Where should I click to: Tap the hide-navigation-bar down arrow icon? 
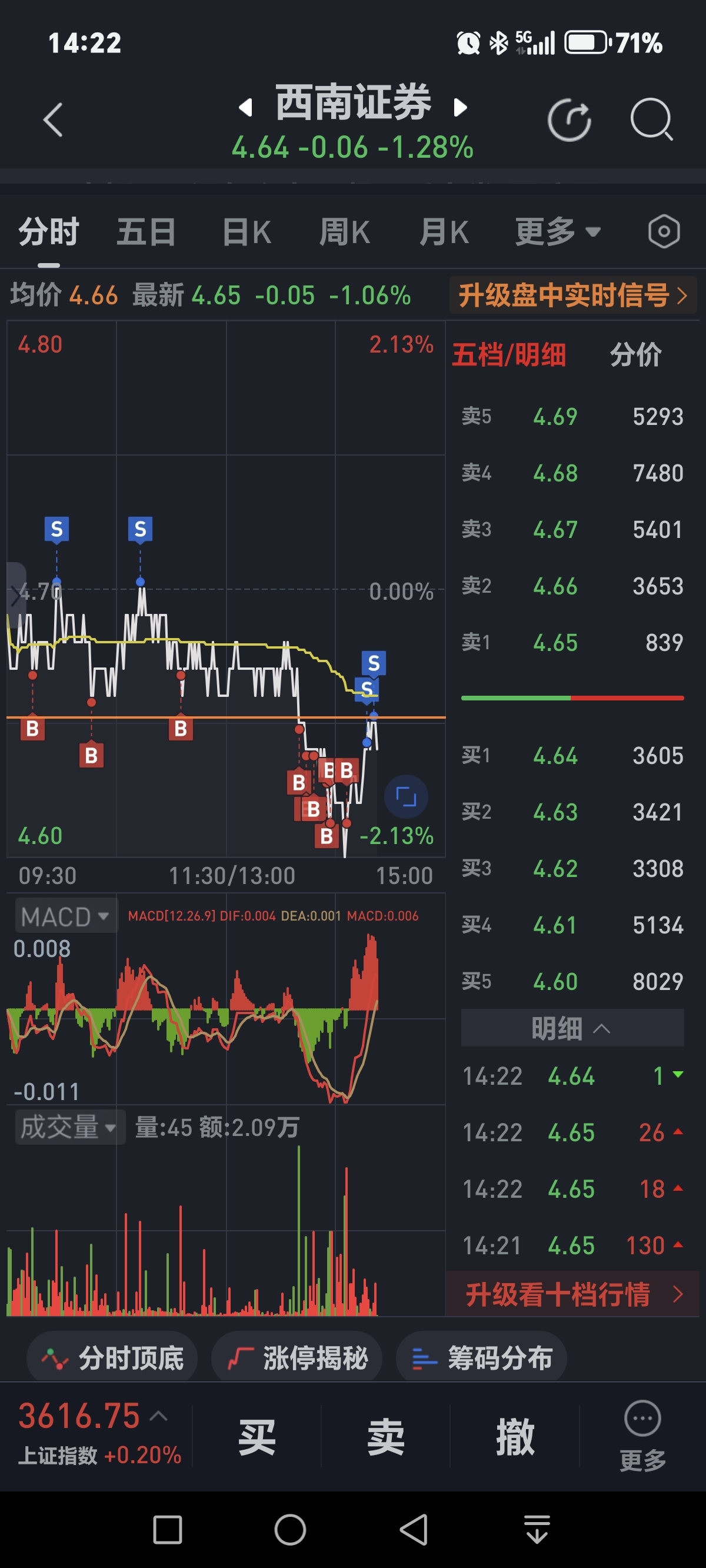(537, 1530)
